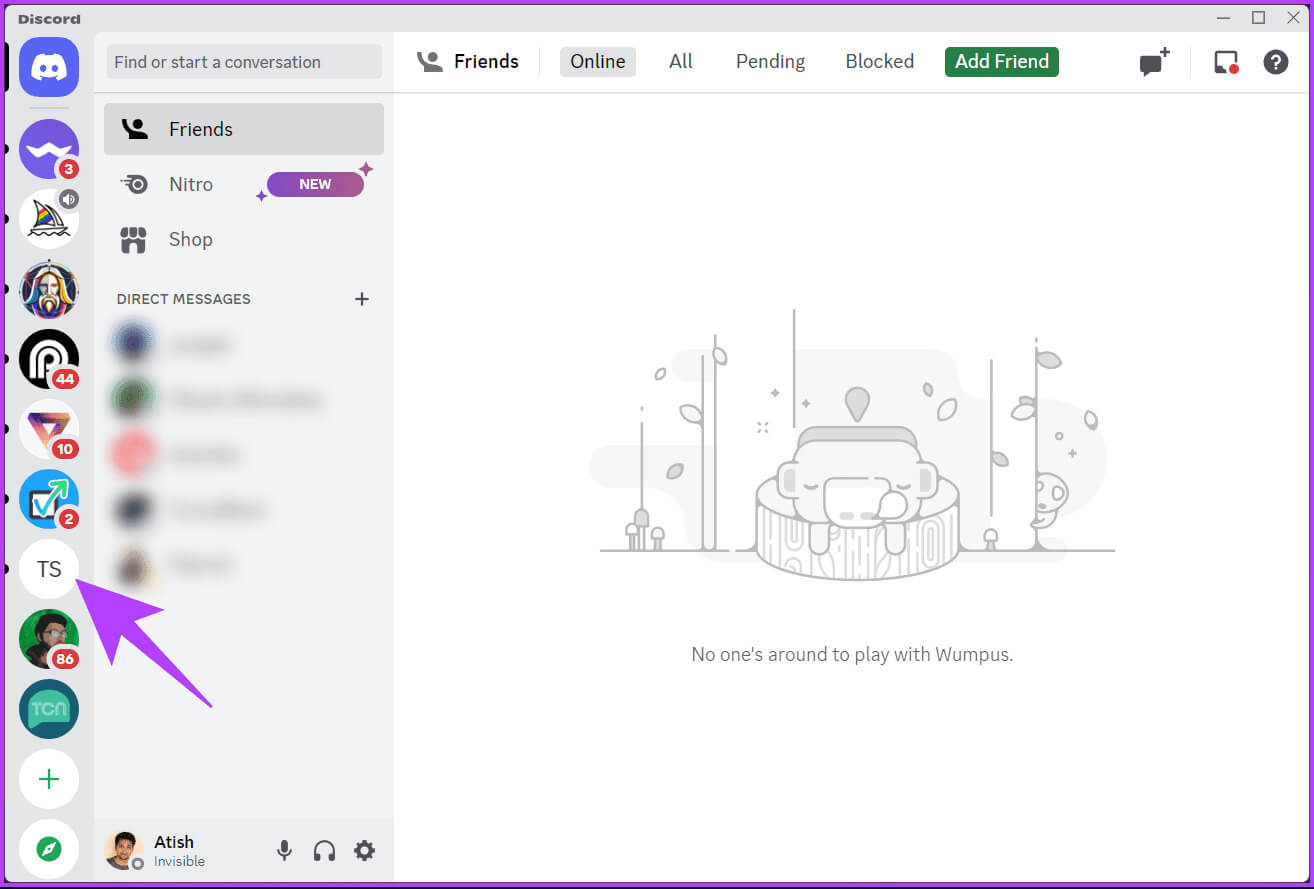Click the NEW Nitro badge

coord(315,184)
